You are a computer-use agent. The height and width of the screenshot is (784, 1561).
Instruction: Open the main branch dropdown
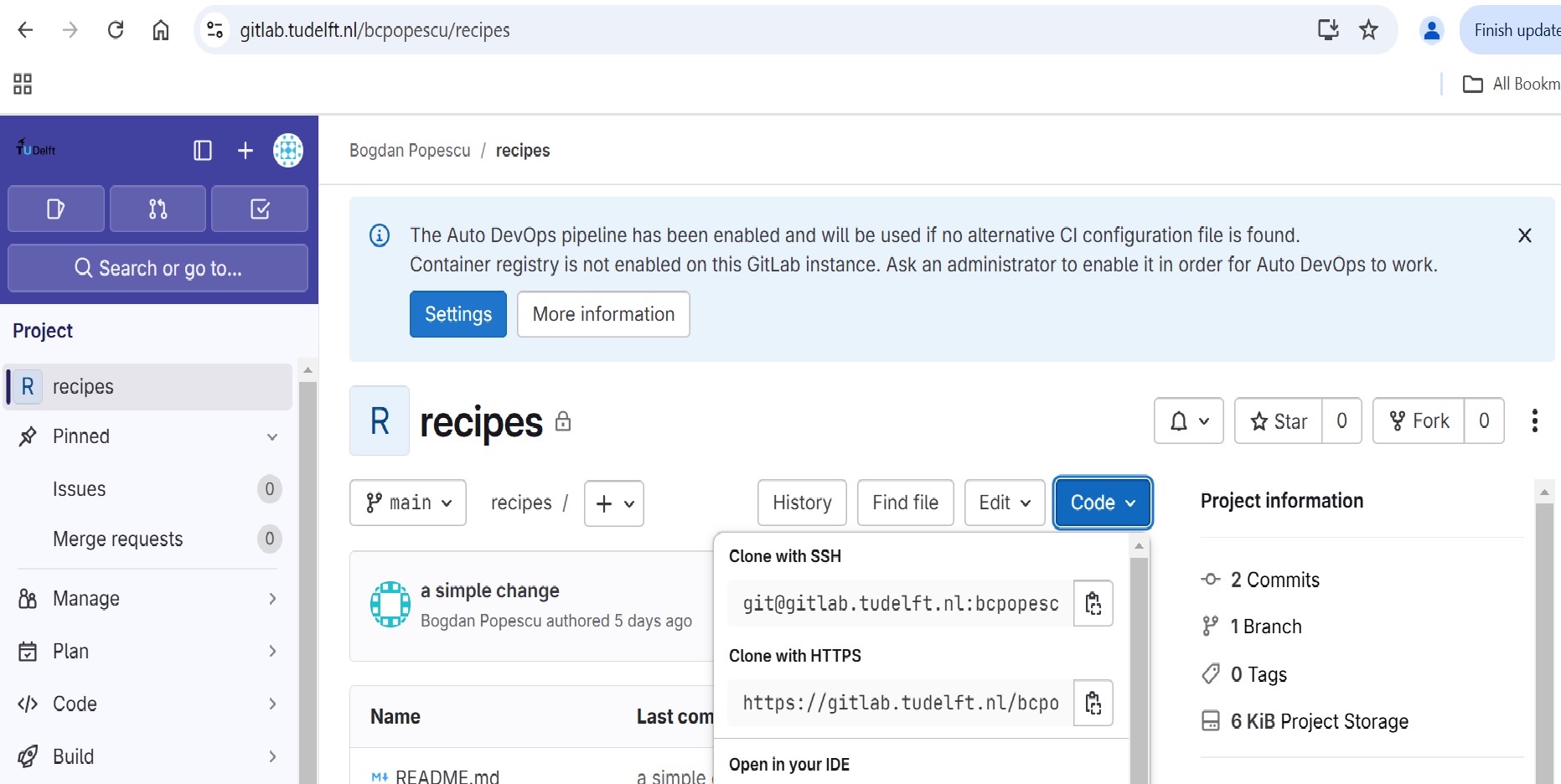coord(408,503)
